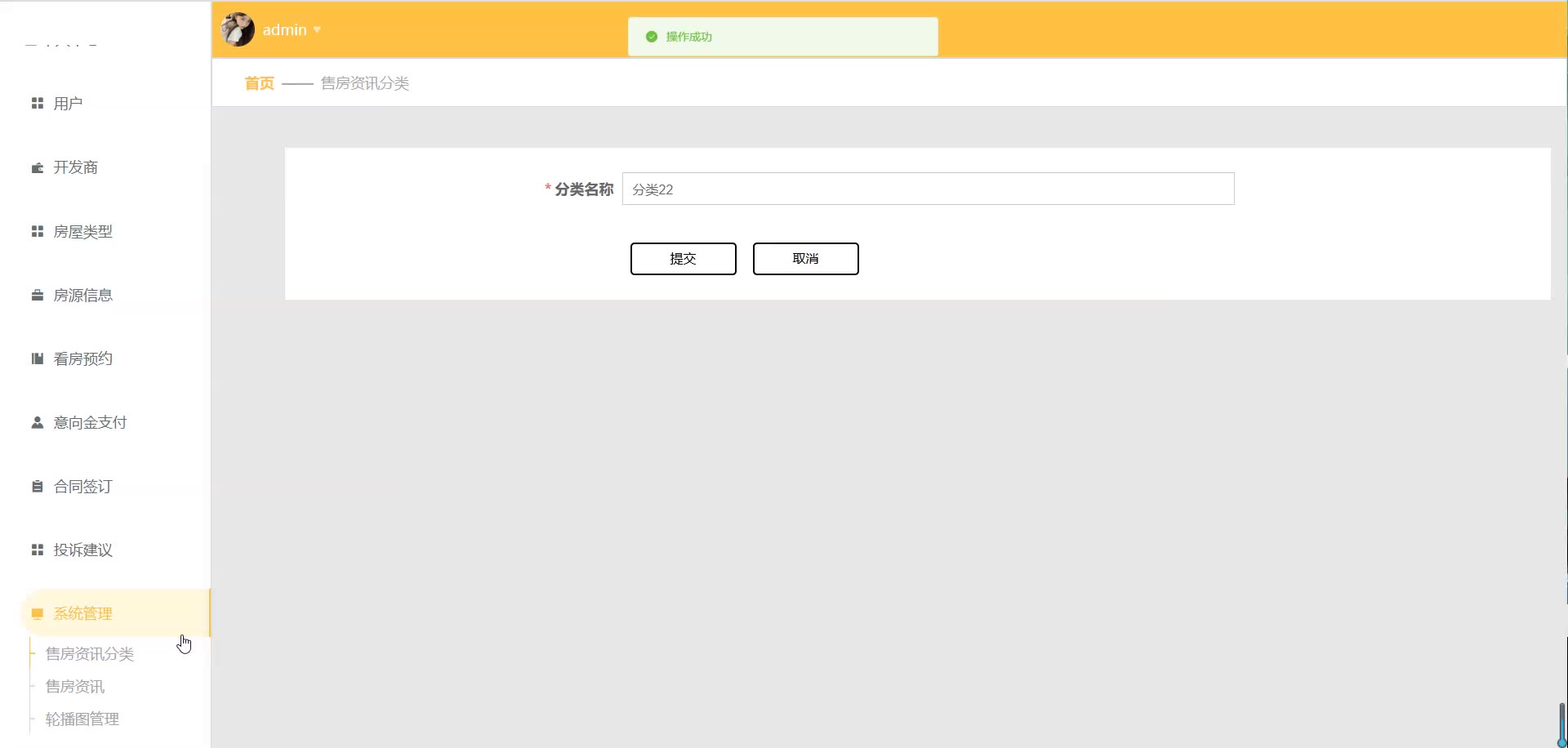Click the 投诉建议 grid icon

37,550
